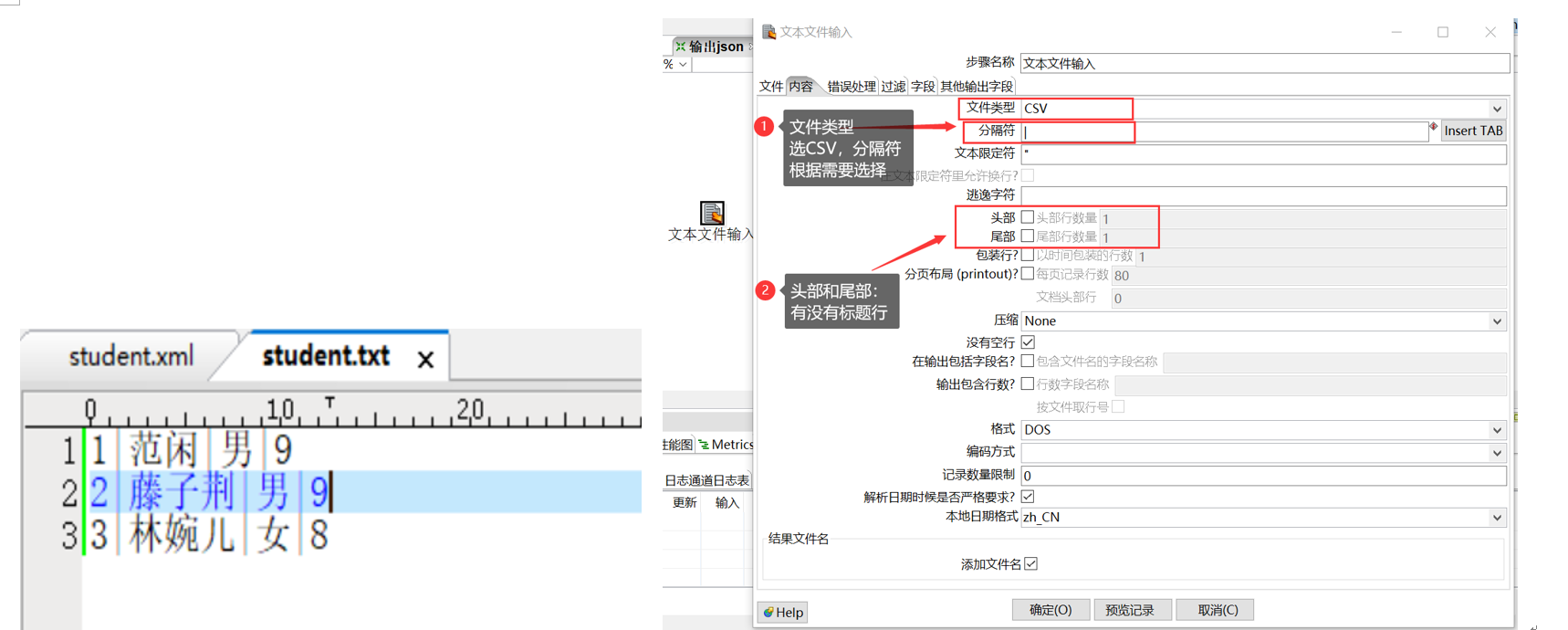This screenshot has height=630, width=1568.
Task: Switch to the 内容 tab
Action: pos(800,86)
